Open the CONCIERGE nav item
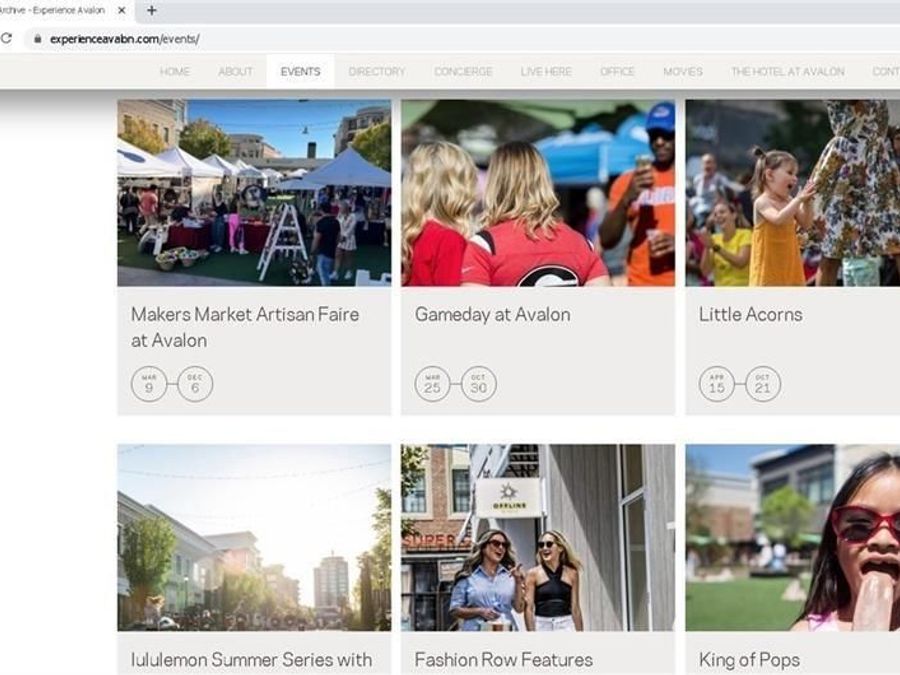Image resolution: width=900 pixels, height=675 pixels. 463,72
